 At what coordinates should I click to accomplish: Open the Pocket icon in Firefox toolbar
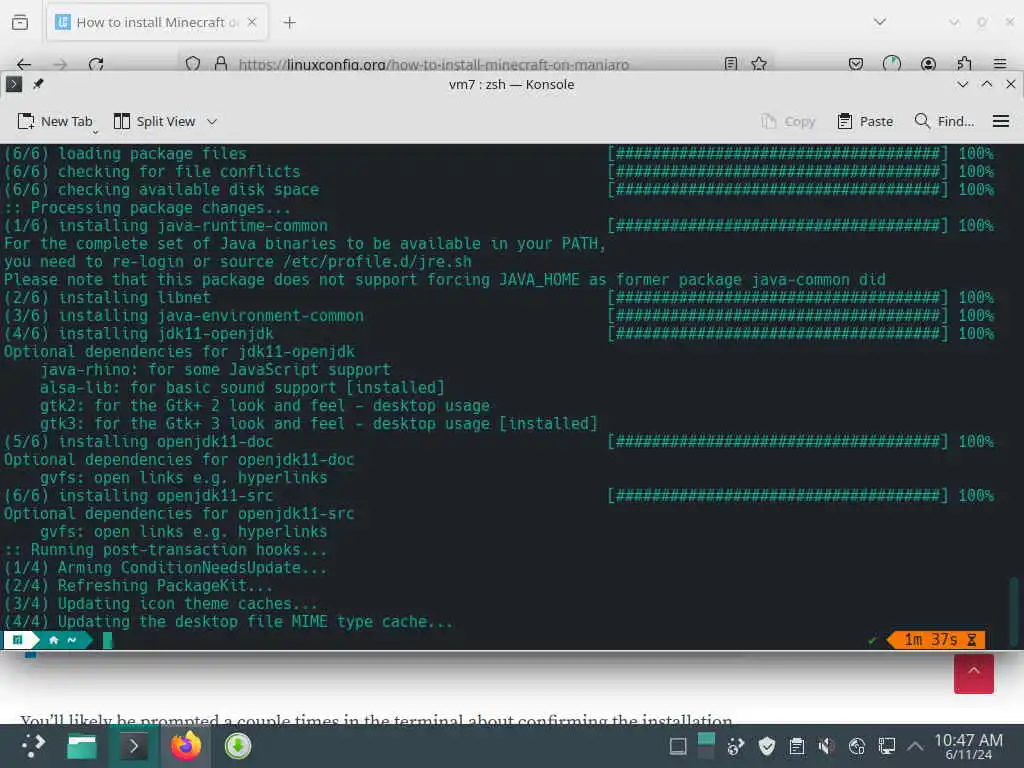[x=856, y=64]
